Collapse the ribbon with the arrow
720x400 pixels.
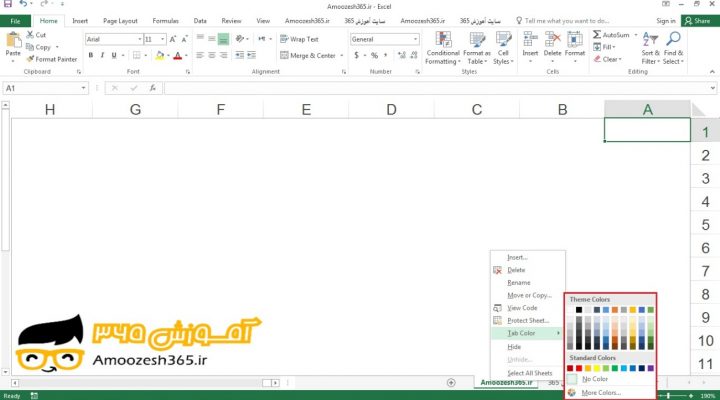coord(712,72)
